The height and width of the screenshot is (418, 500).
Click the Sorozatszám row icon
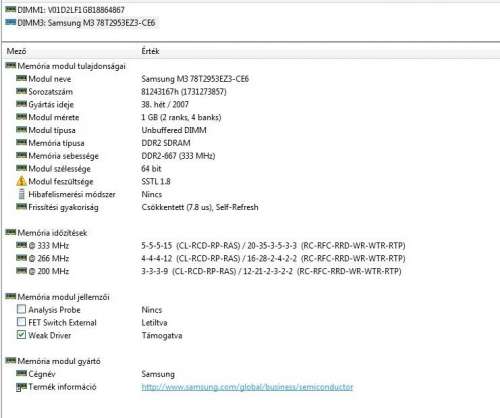[21, 91]
